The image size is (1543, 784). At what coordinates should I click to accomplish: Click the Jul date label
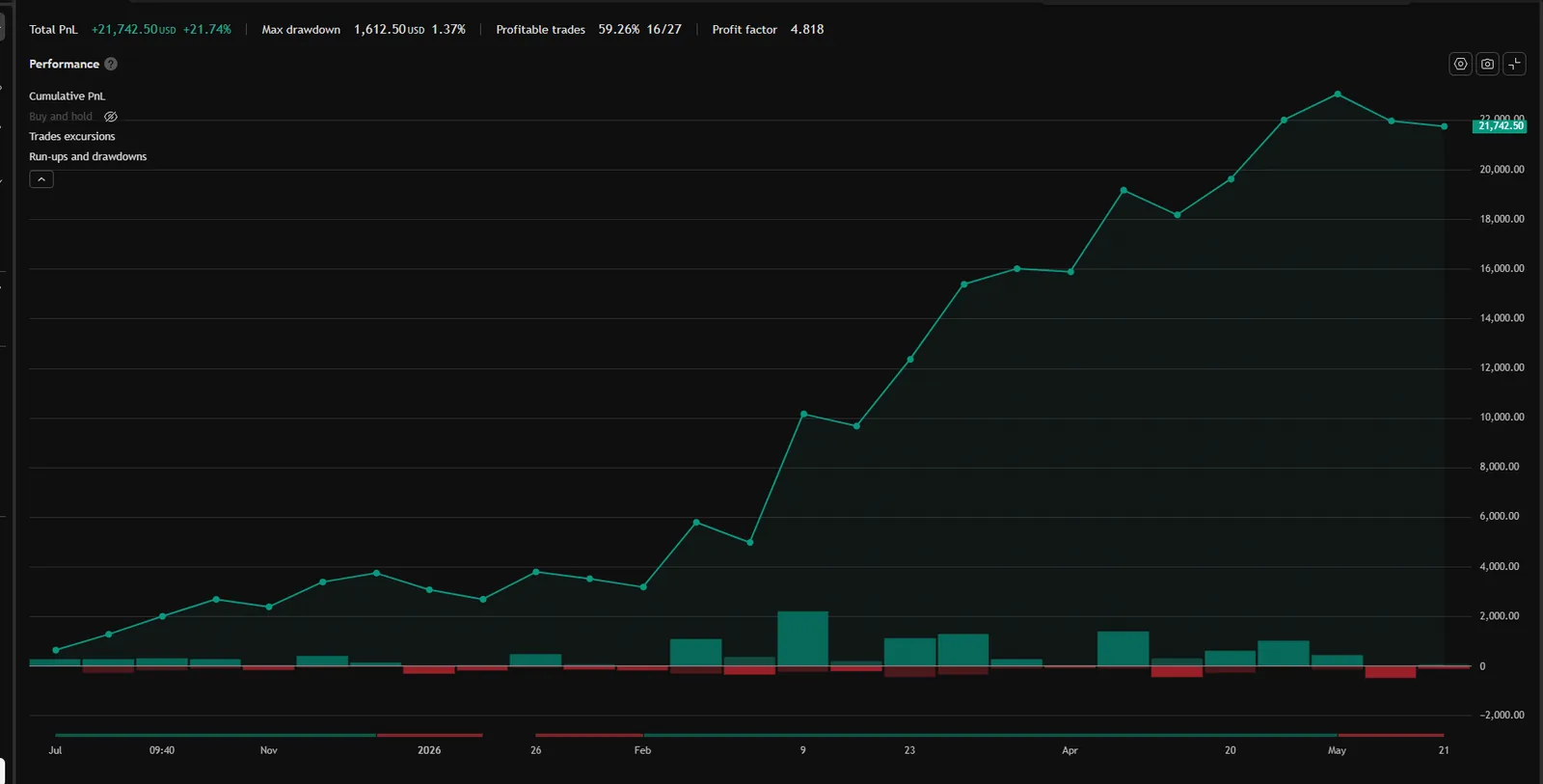point(55,750)
